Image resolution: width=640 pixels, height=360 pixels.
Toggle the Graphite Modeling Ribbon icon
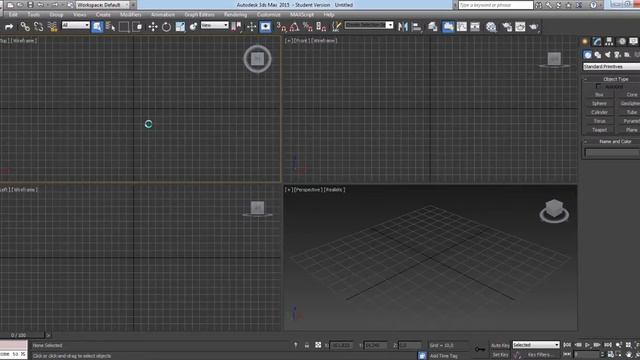tap(448, 27)
